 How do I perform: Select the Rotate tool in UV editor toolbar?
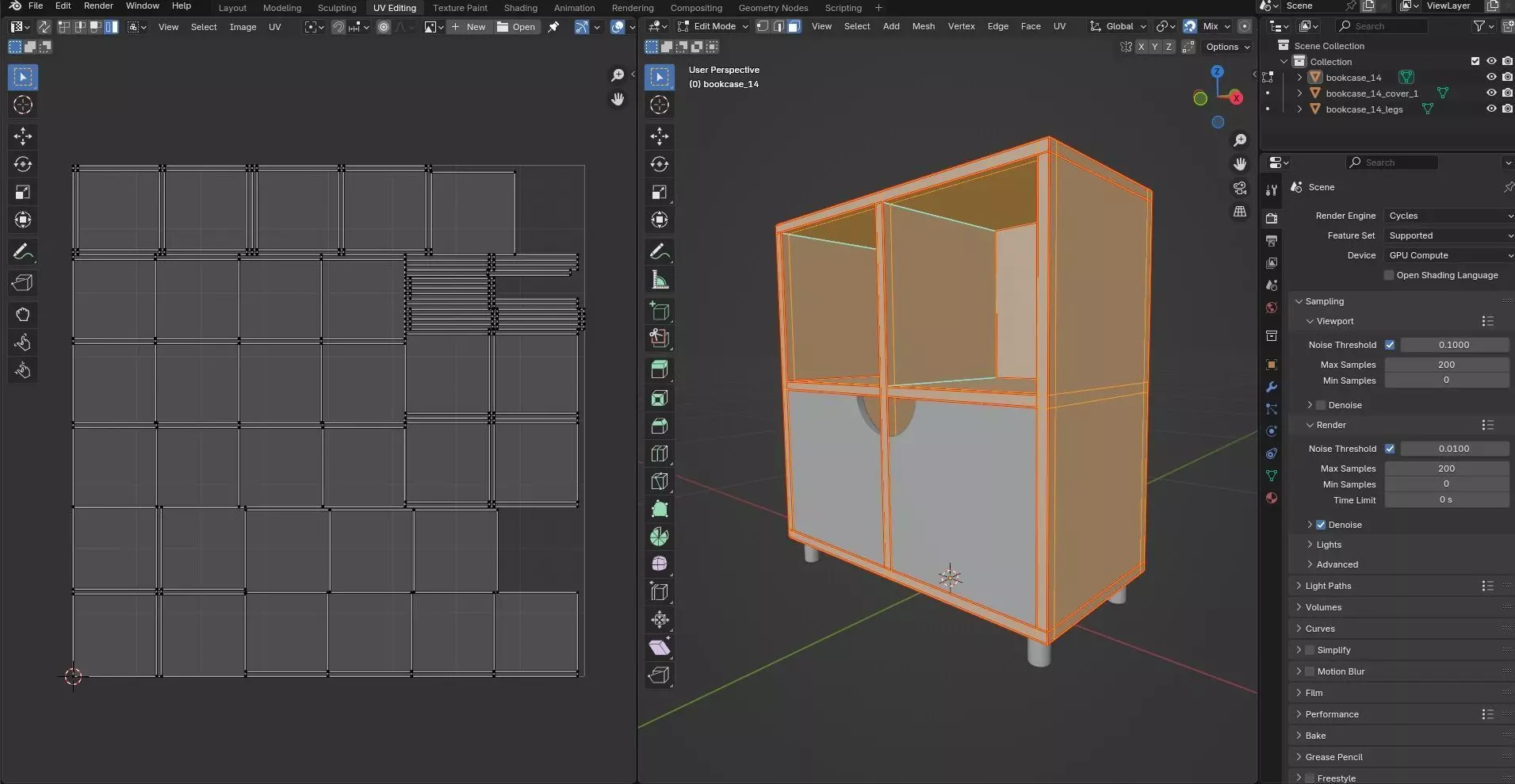(x=23, y=164)
